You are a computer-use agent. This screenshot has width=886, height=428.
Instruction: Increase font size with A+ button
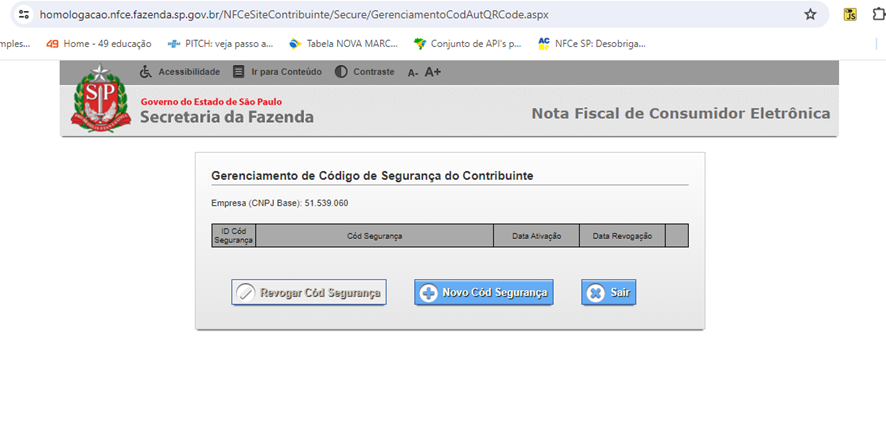(x=433, y=72)
